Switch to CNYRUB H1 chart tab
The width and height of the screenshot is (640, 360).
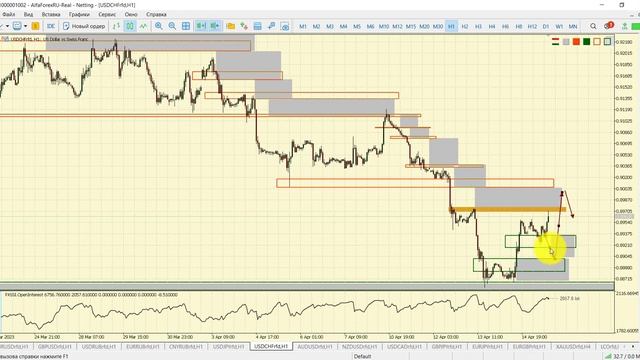click(186, 347)
